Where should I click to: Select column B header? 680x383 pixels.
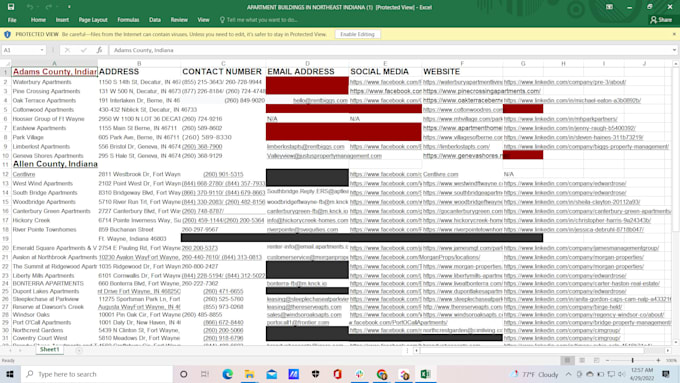[139, 64]
